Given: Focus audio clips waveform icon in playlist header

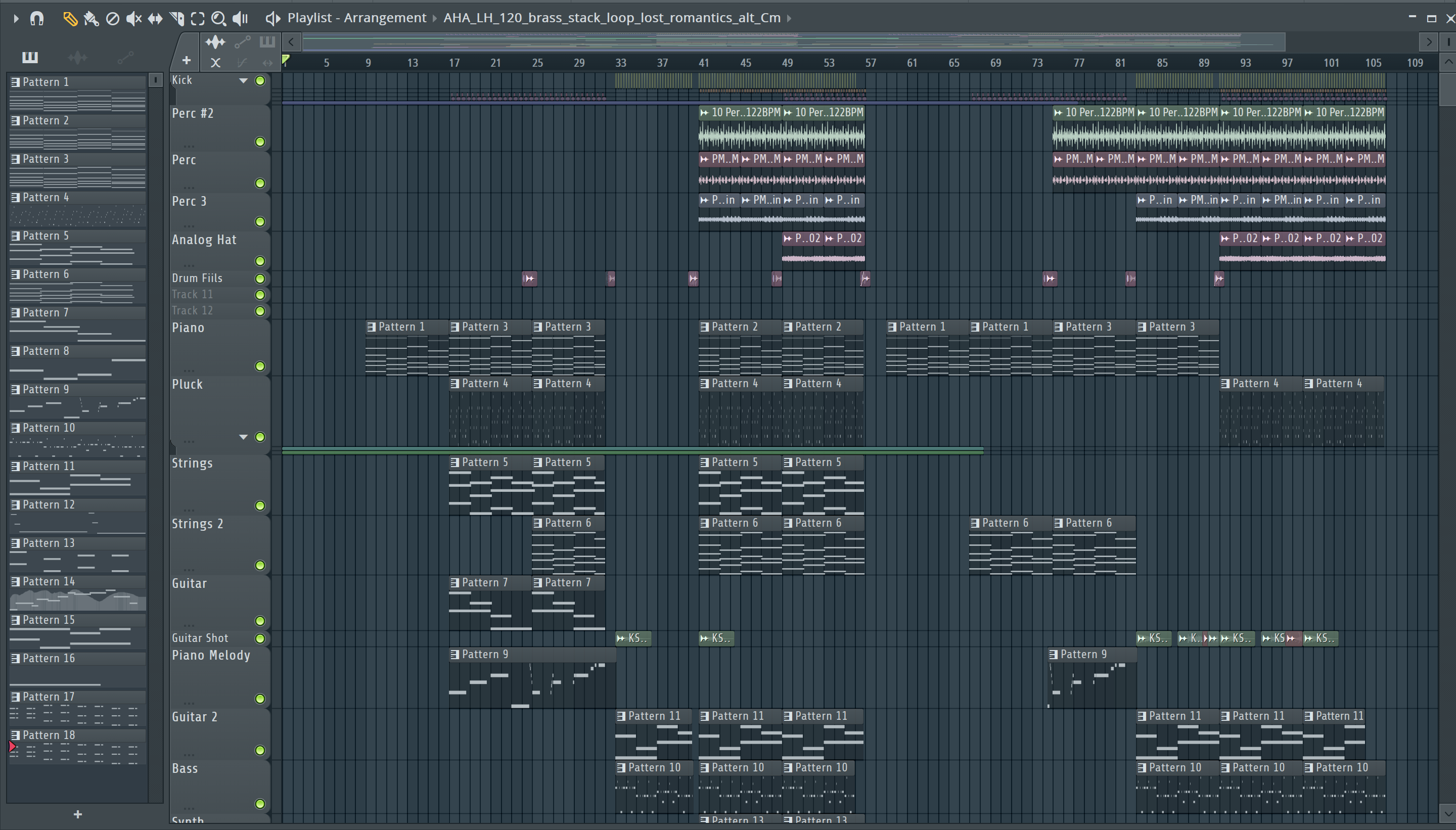Looking at the screenshot, I should coord(215,42).
